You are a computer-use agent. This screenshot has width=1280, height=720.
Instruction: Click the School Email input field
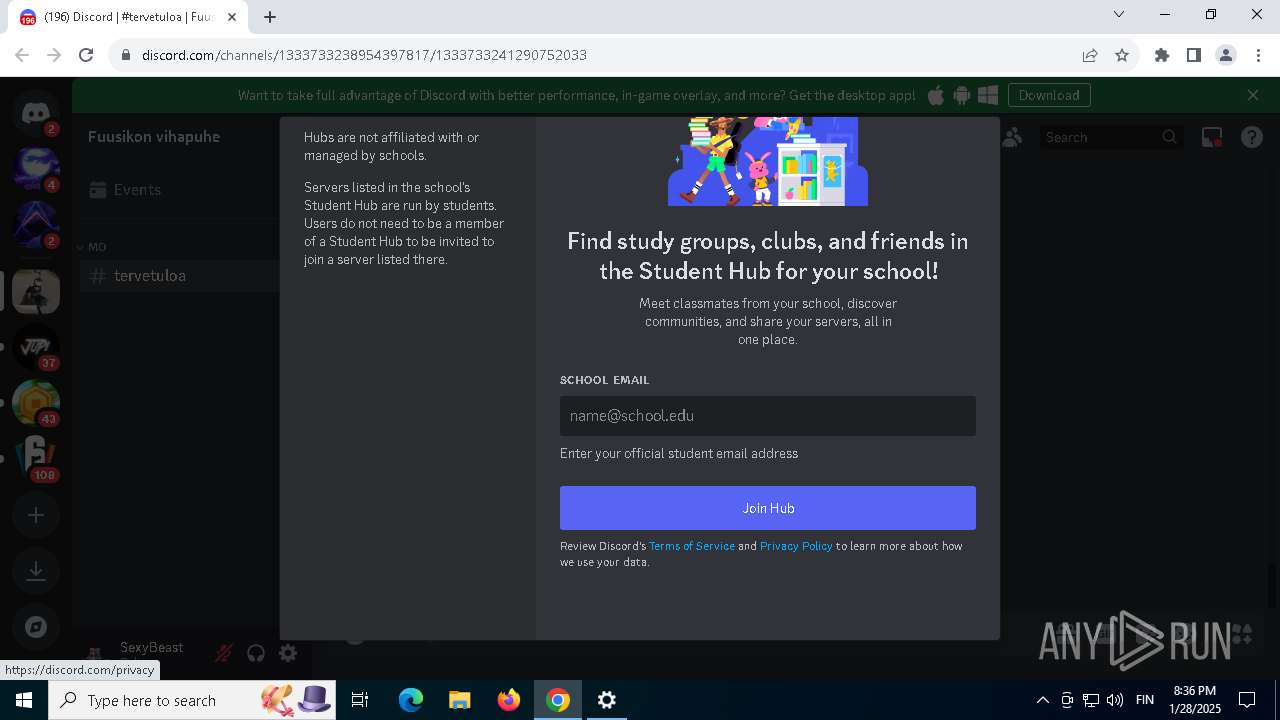pos(768,416)
